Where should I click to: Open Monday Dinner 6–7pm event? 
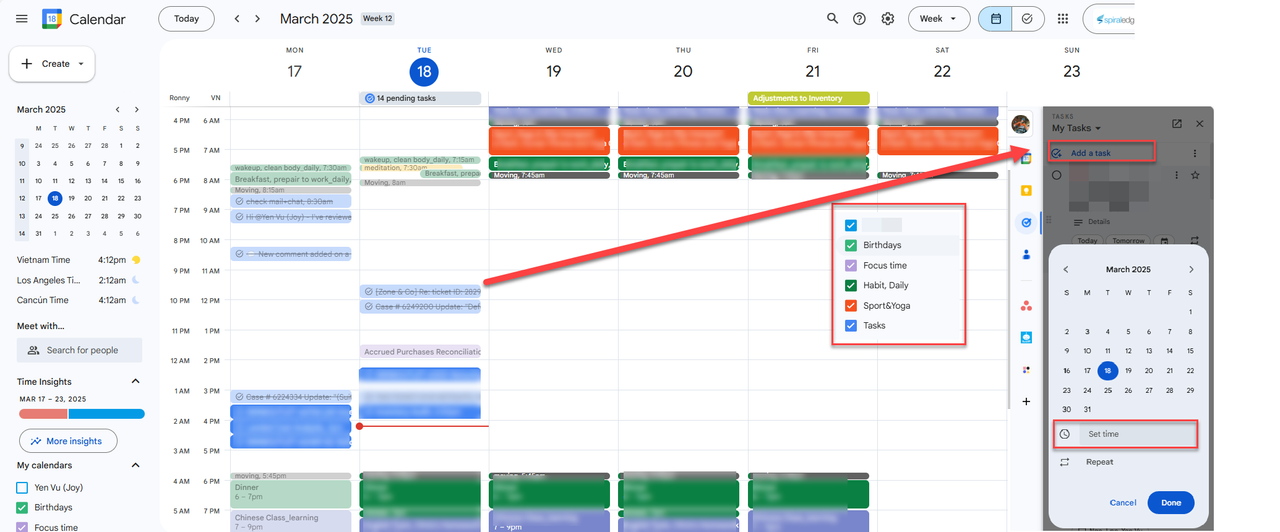pos(291,493)
